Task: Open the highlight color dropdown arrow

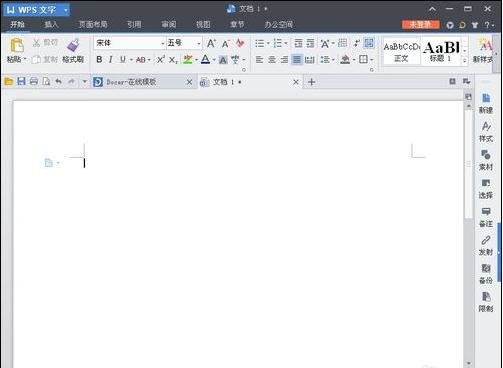Action: 196,60
